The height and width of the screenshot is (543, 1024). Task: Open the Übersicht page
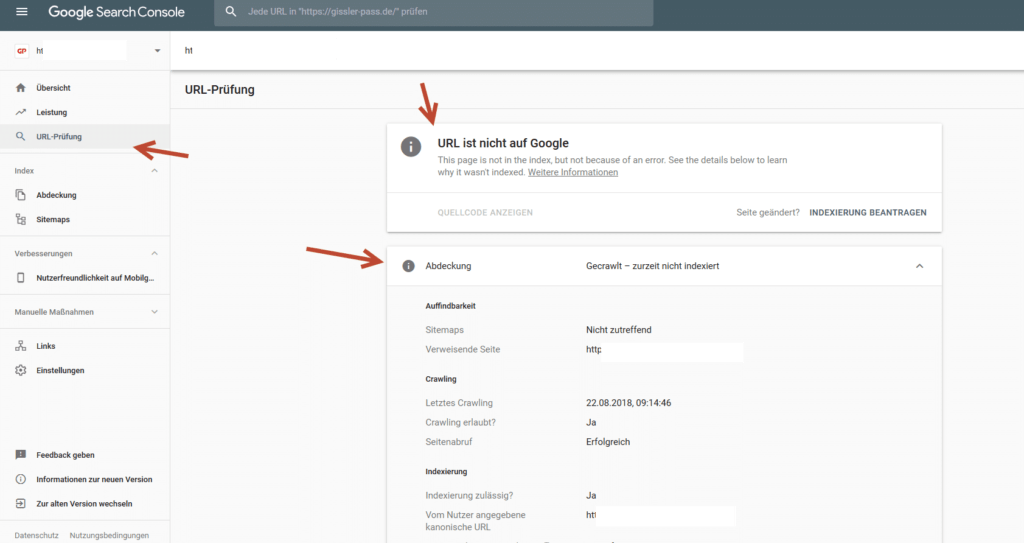click(53, 88)
